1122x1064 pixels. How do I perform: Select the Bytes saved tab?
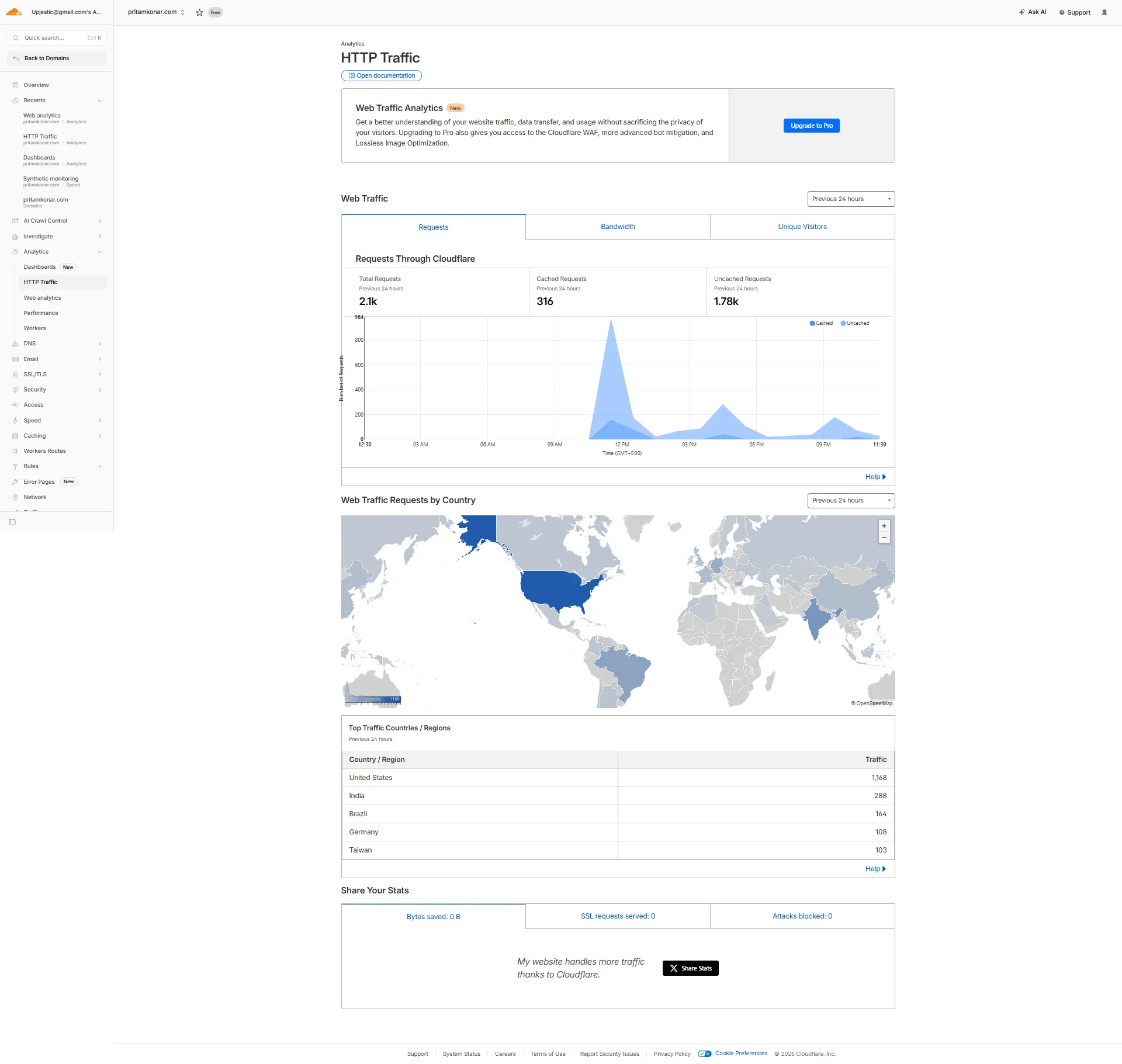434,916
